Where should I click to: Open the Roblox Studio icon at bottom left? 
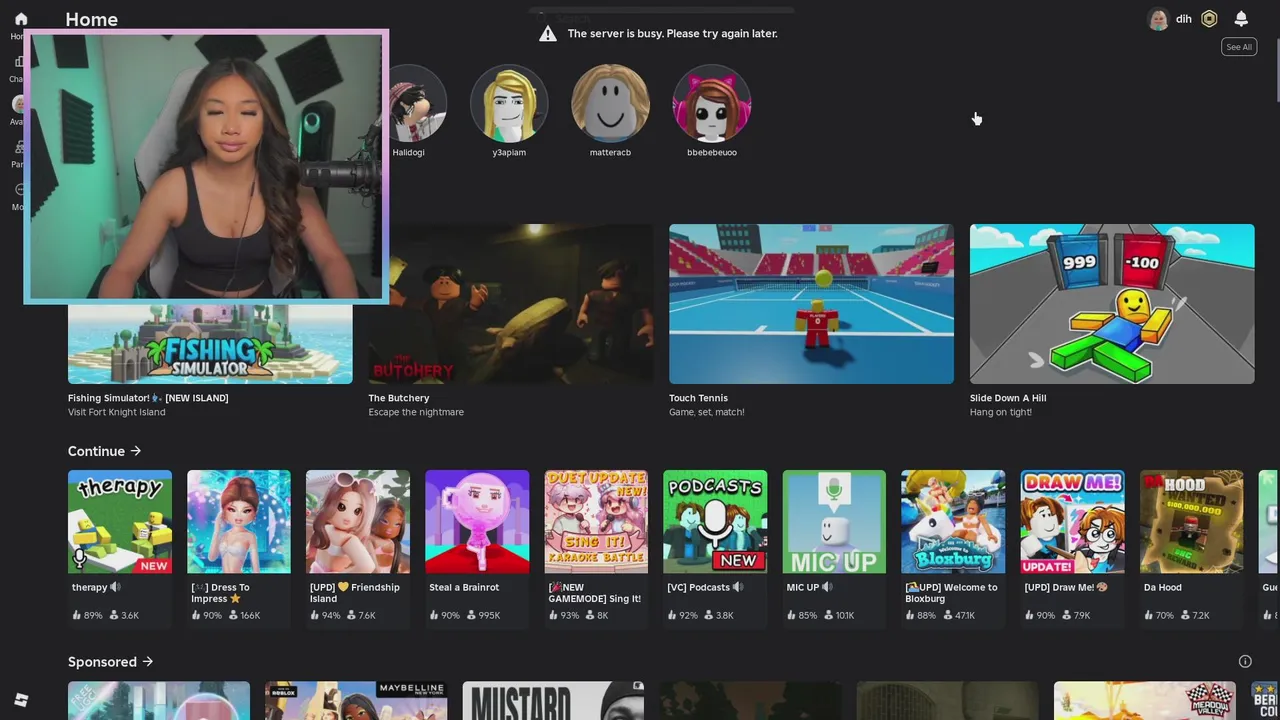[21, 700]
